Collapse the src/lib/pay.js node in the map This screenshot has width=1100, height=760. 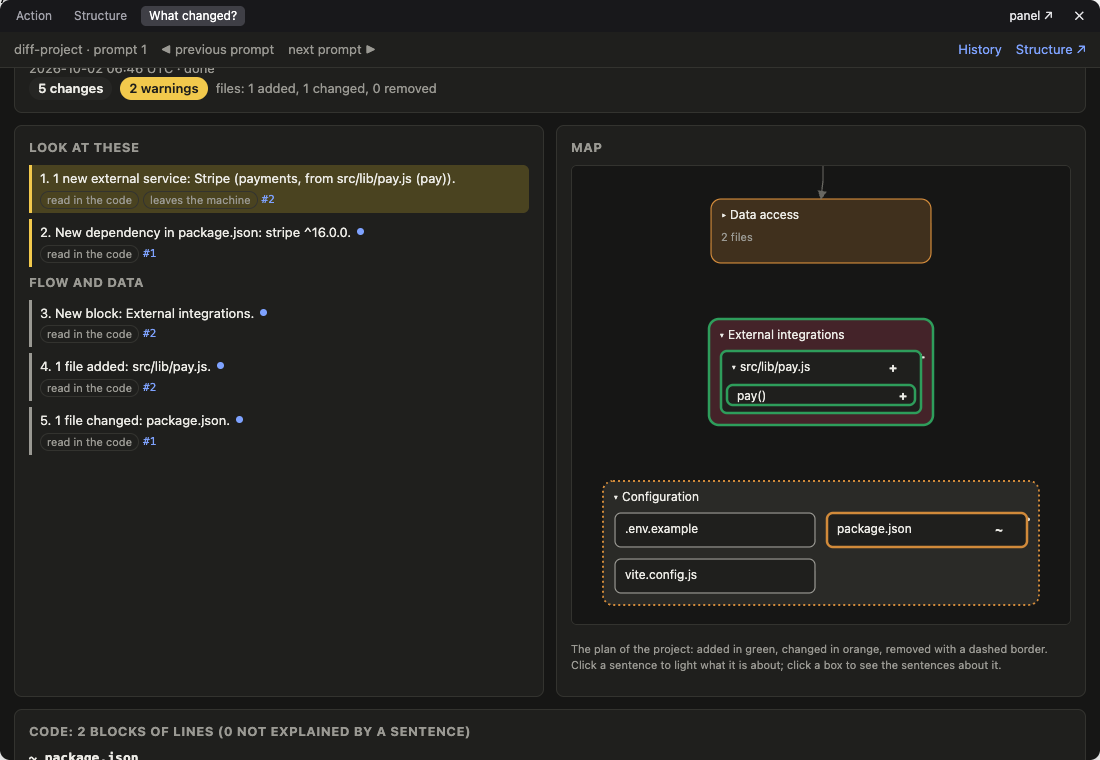click(734, 367)
